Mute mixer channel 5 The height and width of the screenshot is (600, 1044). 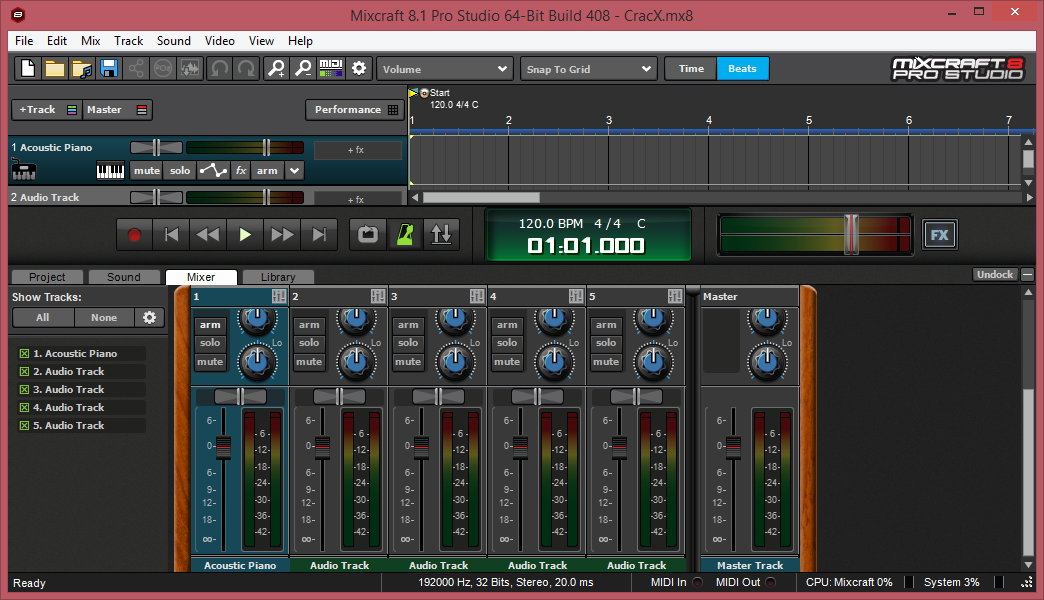tap(606, 362)
